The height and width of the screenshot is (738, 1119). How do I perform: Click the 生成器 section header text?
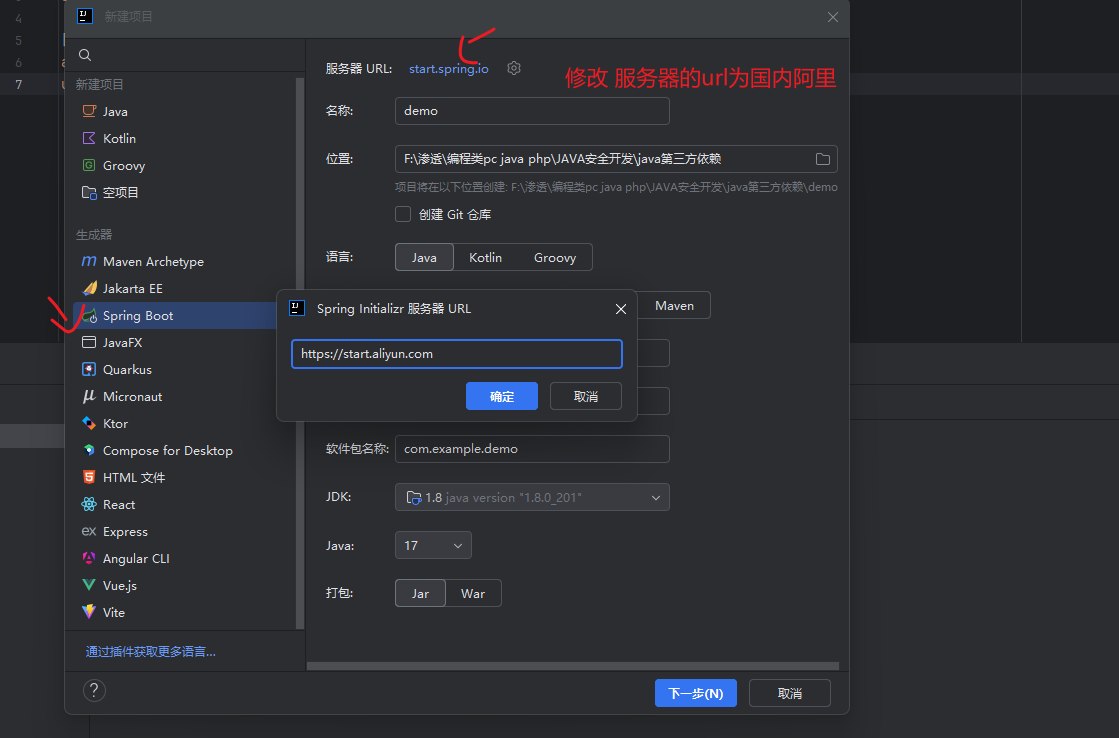pyautogui.click(x=94, y=235)
